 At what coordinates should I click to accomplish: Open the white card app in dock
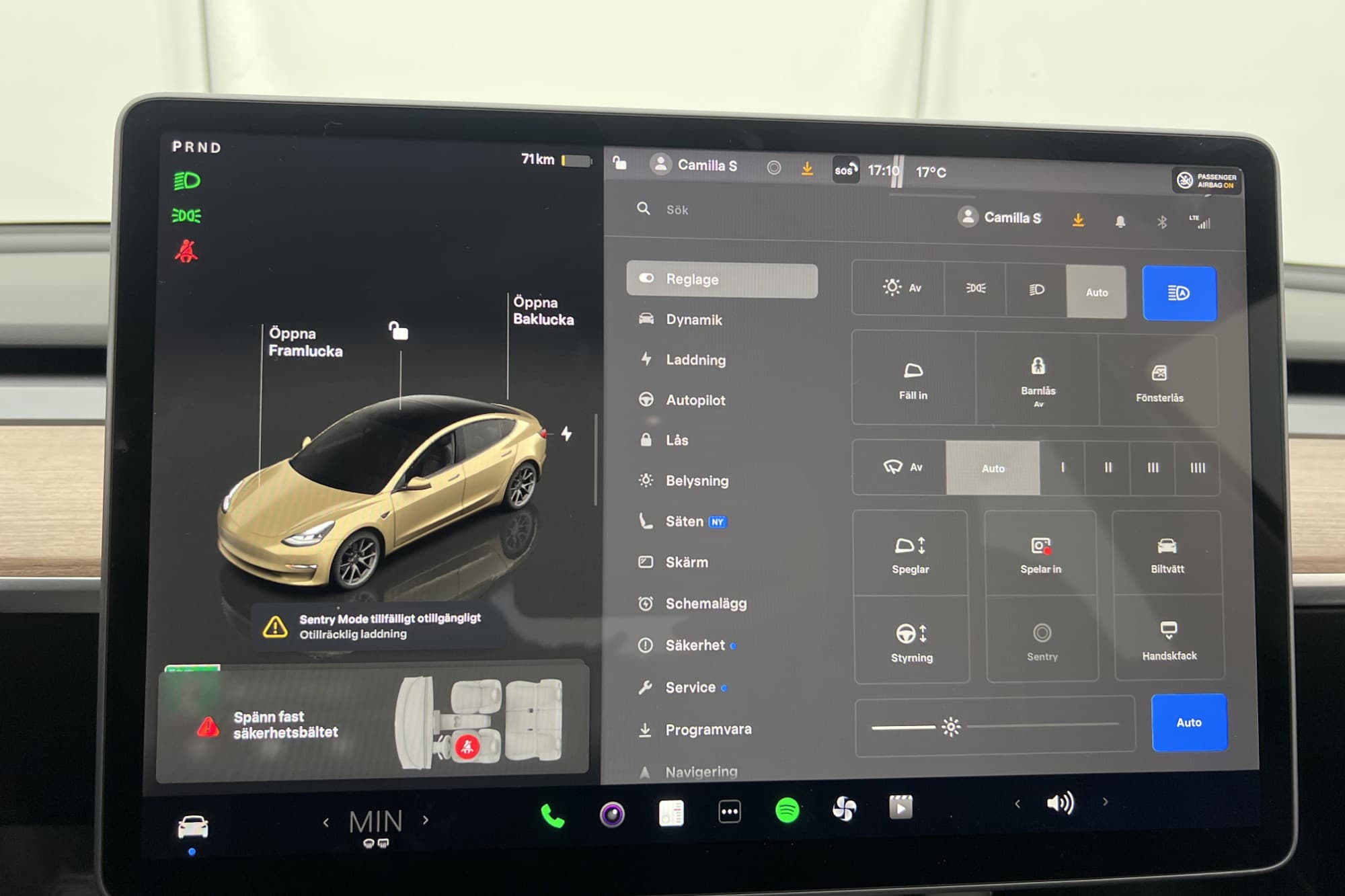coord(671,813)
